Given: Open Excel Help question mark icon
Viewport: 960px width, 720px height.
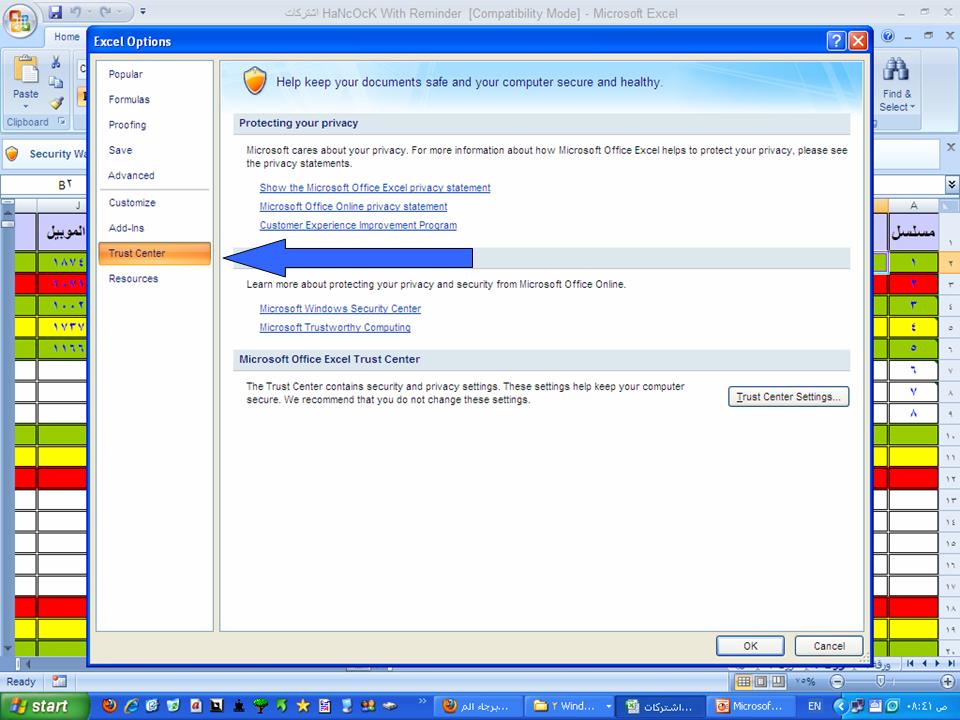Looking at the screenshot, I should point(888,36).
